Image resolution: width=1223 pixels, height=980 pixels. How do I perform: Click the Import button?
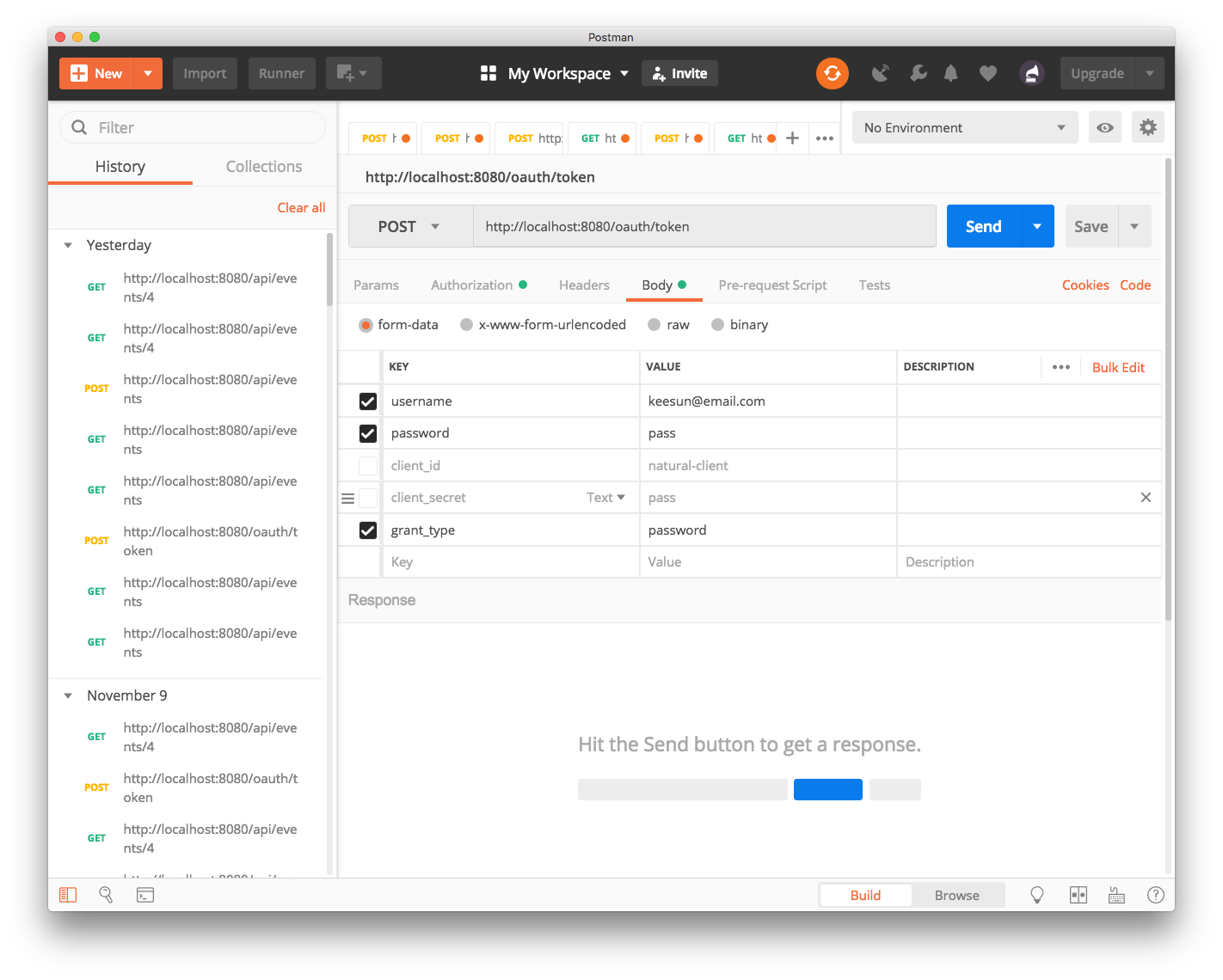tap(205, 74)
